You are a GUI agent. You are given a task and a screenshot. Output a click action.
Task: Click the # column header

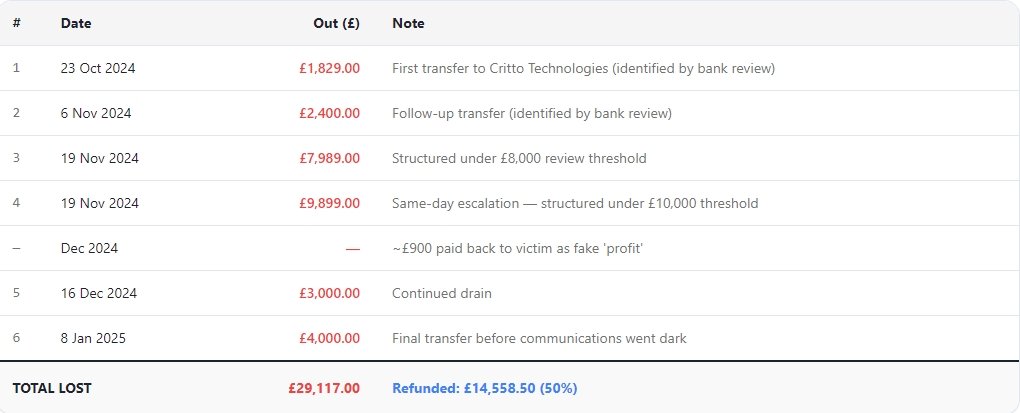pos(16,23)
